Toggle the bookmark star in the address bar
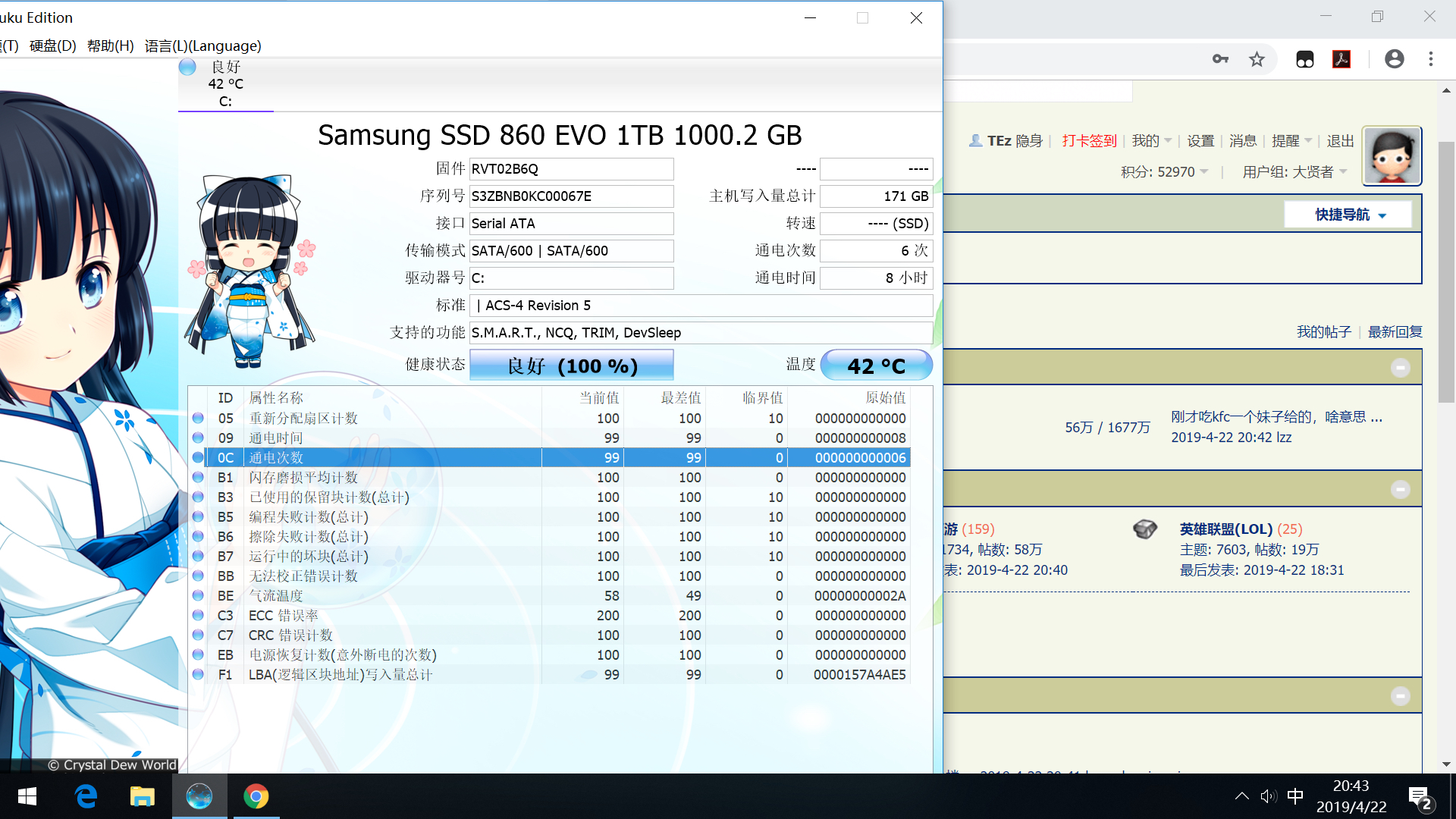Screen dimensions: 1456x819 coord(1257,58)
